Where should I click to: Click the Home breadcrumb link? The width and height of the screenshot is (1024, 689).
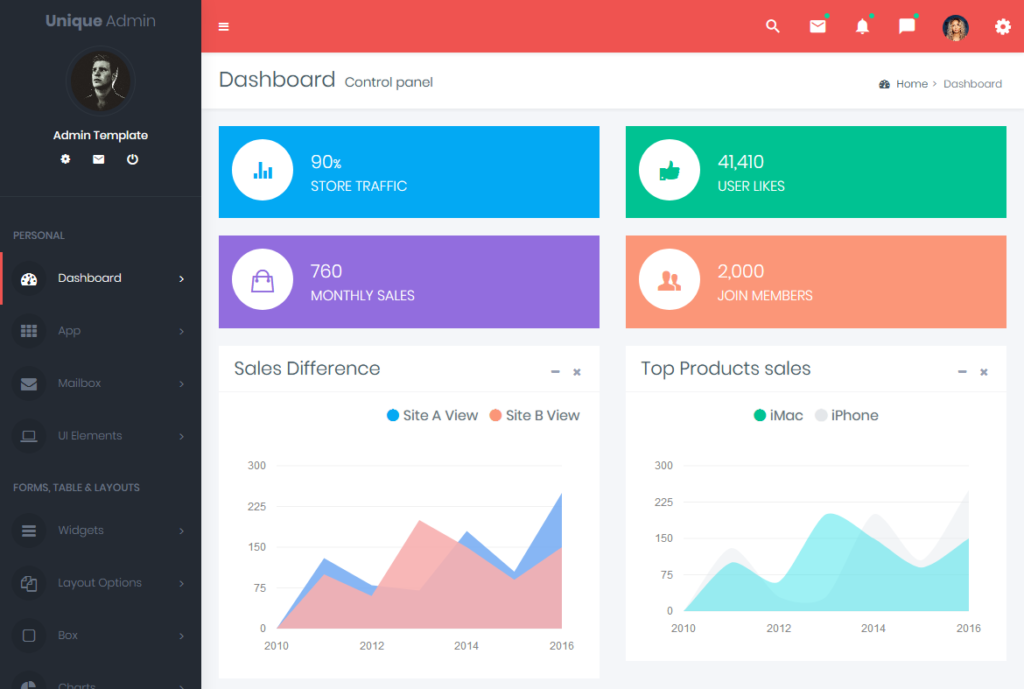(911, 84)
